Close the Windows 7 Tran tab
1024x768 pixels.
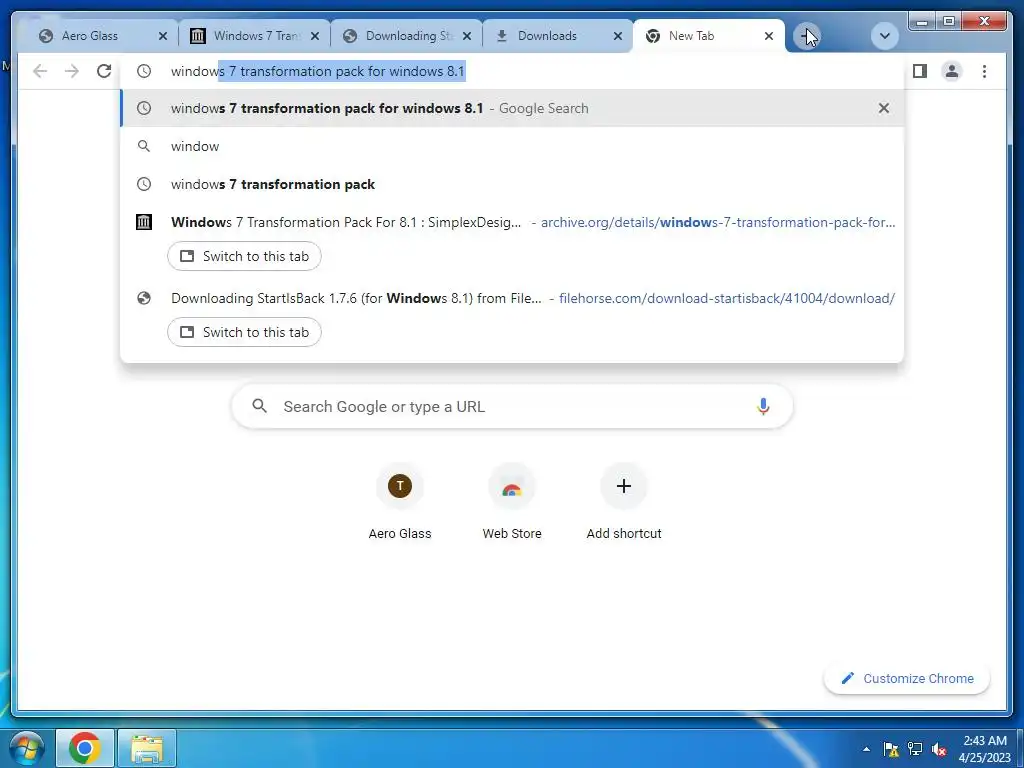(x=315, y=36)
